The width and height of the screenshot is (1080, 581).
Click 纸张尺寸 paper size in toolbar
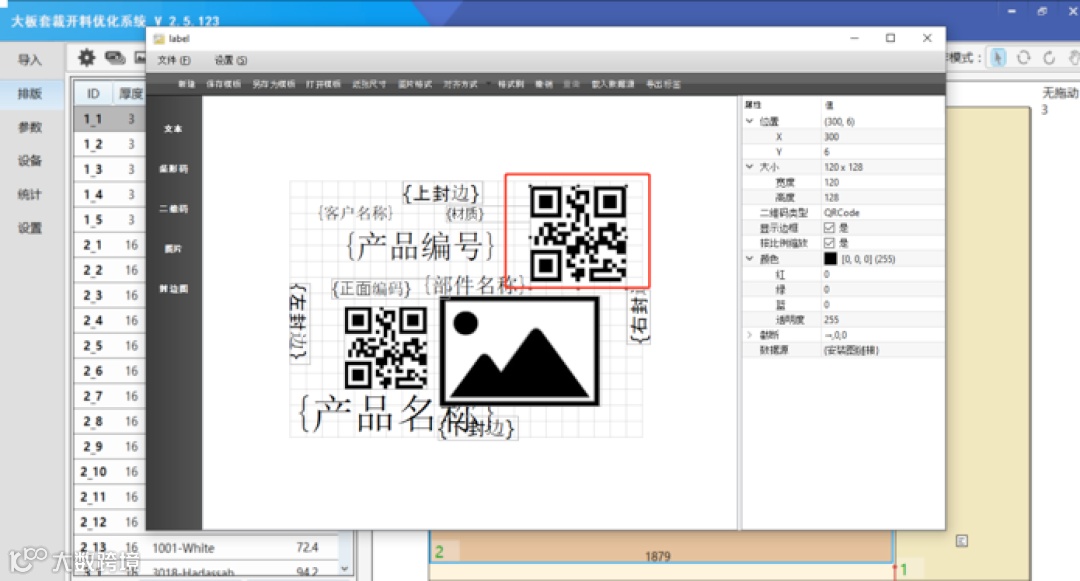pos(369,84)
